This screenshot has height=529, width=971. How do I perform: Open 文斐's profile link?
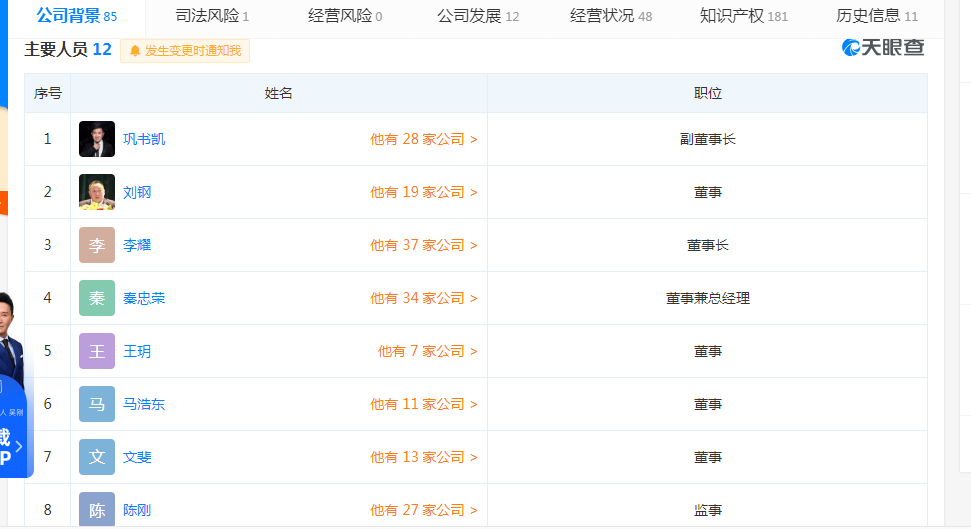click(137, 457)
